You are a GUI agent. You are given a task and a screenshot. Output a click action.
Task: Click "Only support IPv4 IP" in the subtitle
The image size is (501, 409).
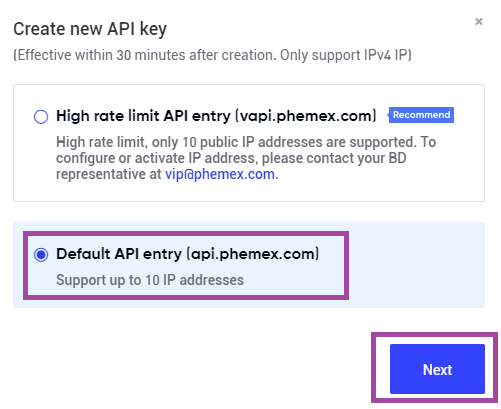(x=346, y=55)
